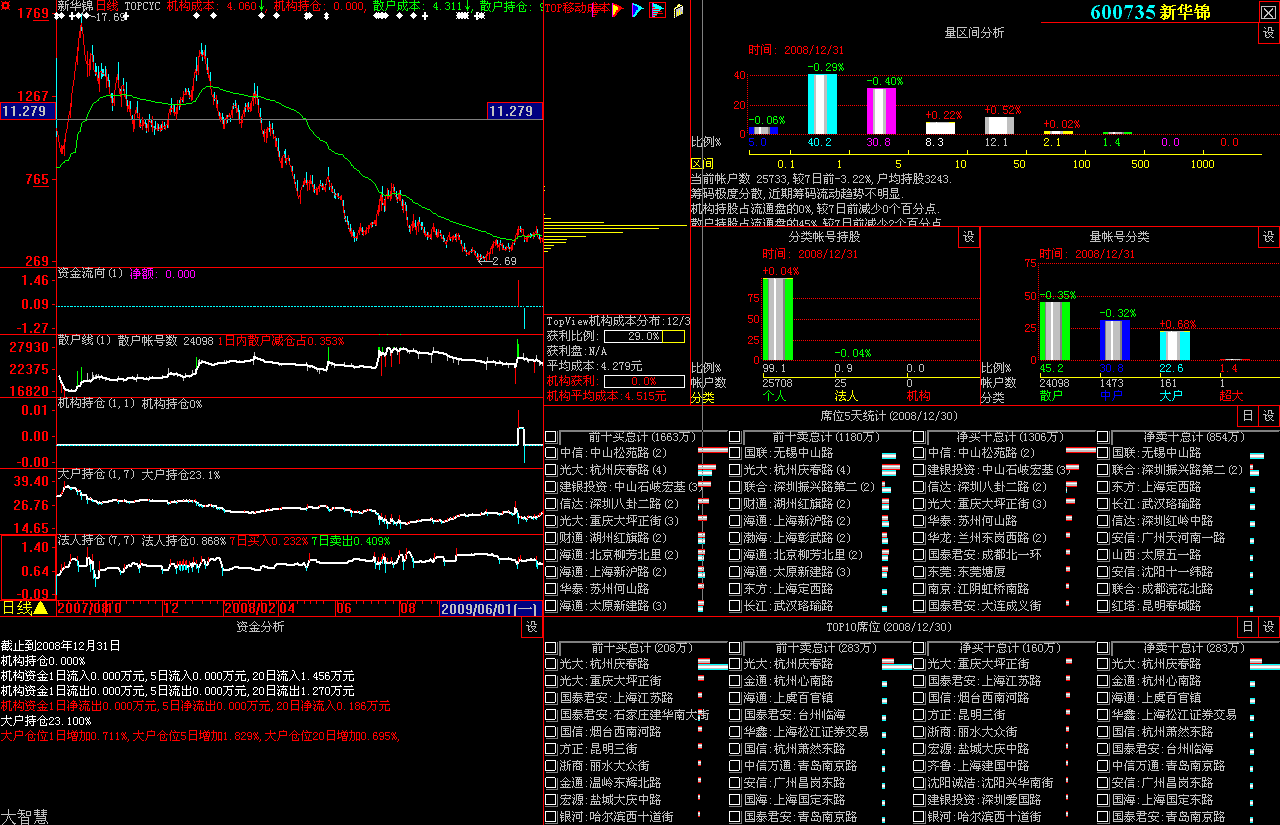Open settings '设' for 分类帐号持股 panel
The height and width of the screenshot is (825, 1280).
click(x=968, y=237)
